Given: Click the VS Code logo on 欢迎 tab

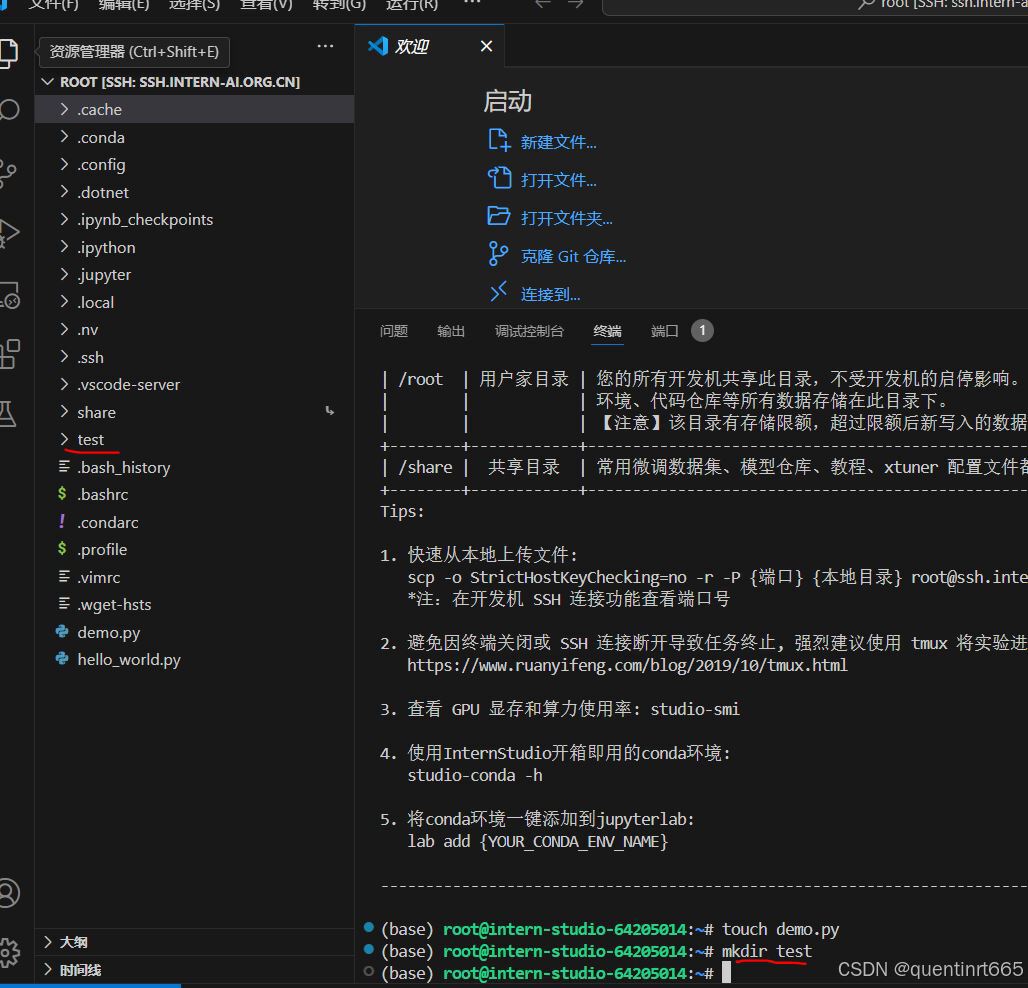Looking at the screenshot, I should pyautogui.click(x=378, y=46).
